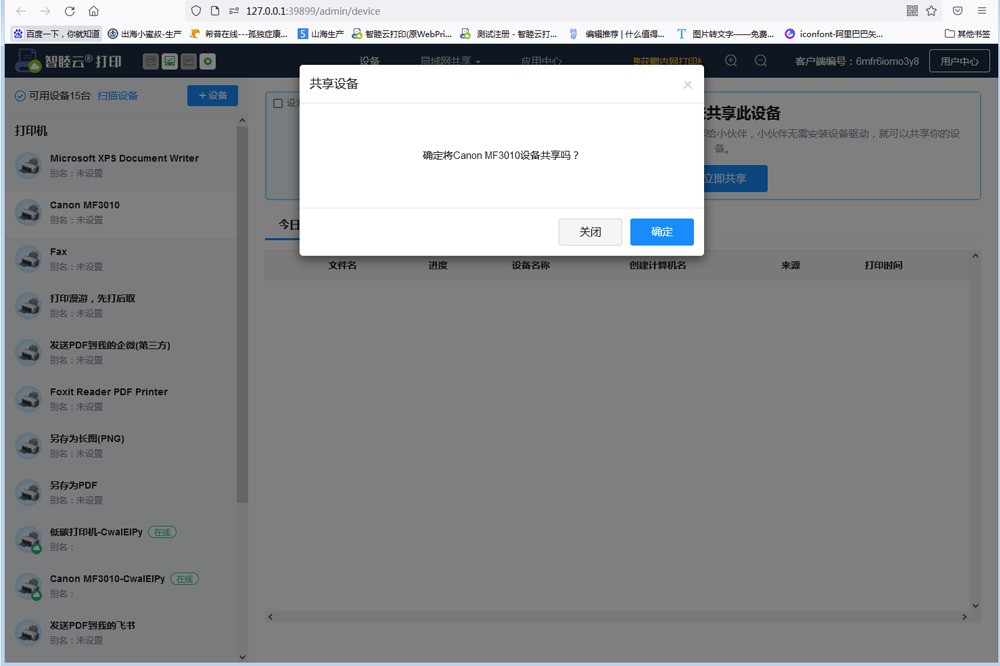Confirm sharing by clicking 确定

pos(661,231)
